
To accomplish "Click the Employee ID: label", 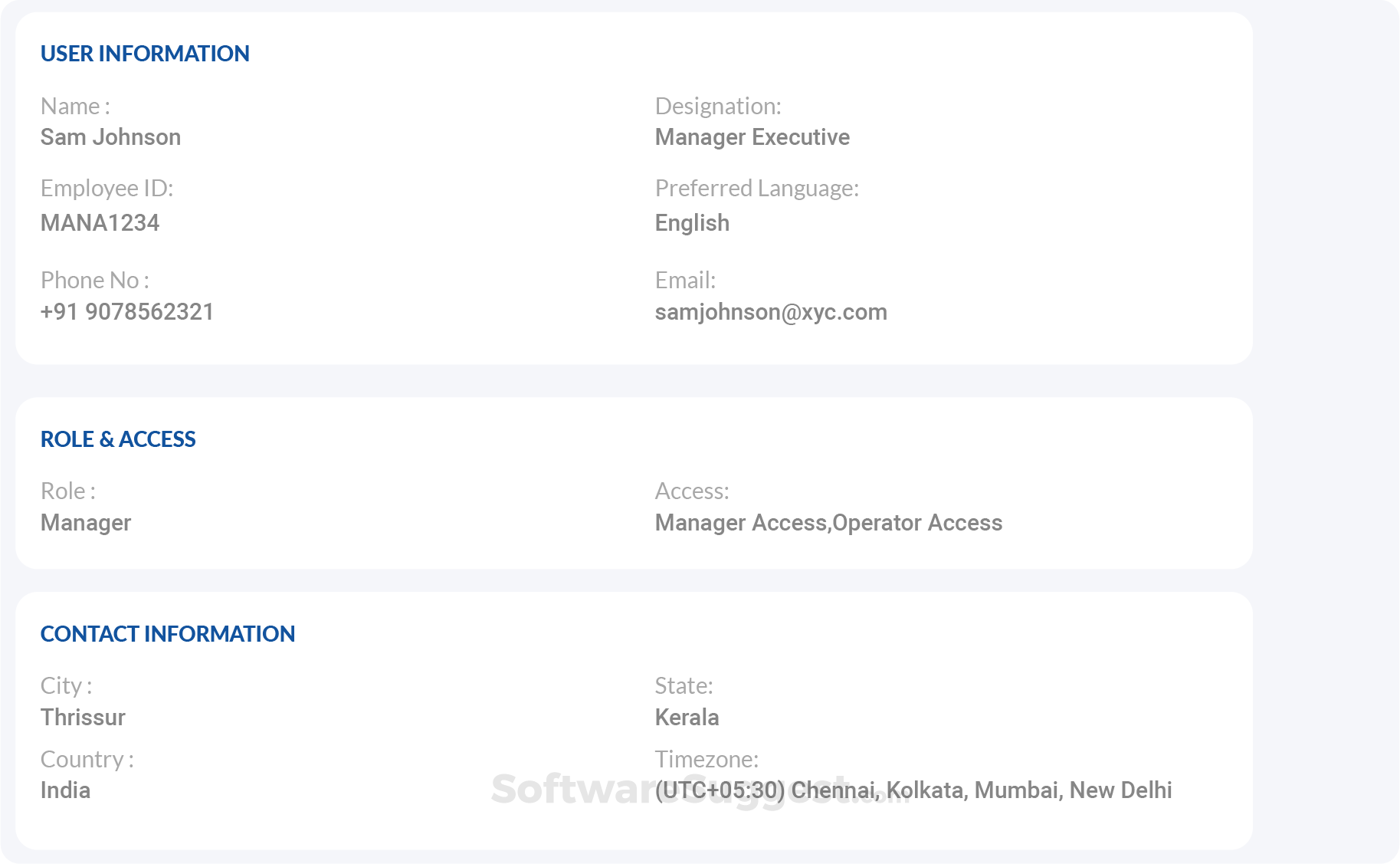I will (107, 189).
